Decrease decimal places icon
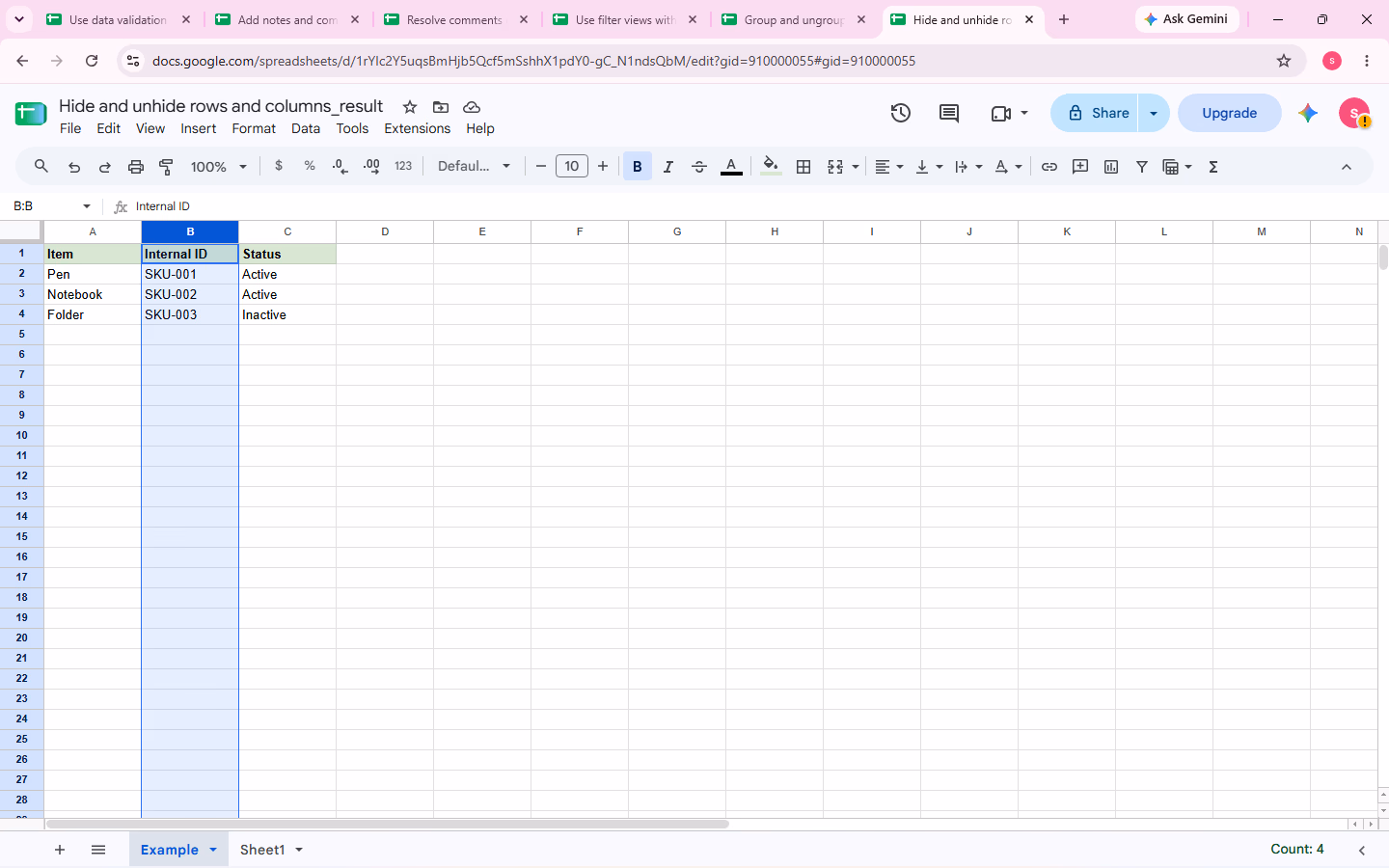The height and width of the screenshot is (868, 1389). coord(340,166)
